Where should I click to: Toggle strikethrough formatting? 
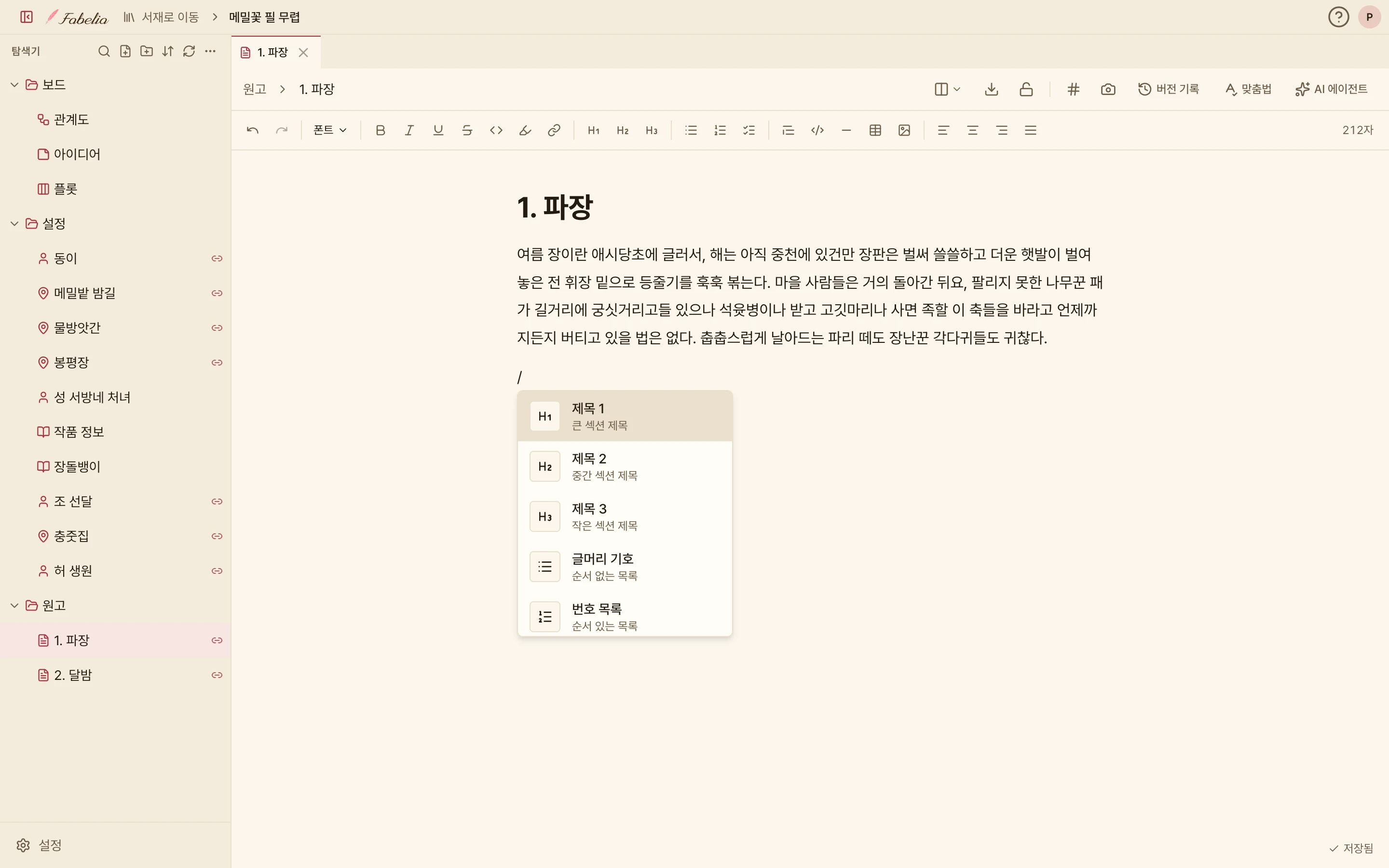[467, 130]
